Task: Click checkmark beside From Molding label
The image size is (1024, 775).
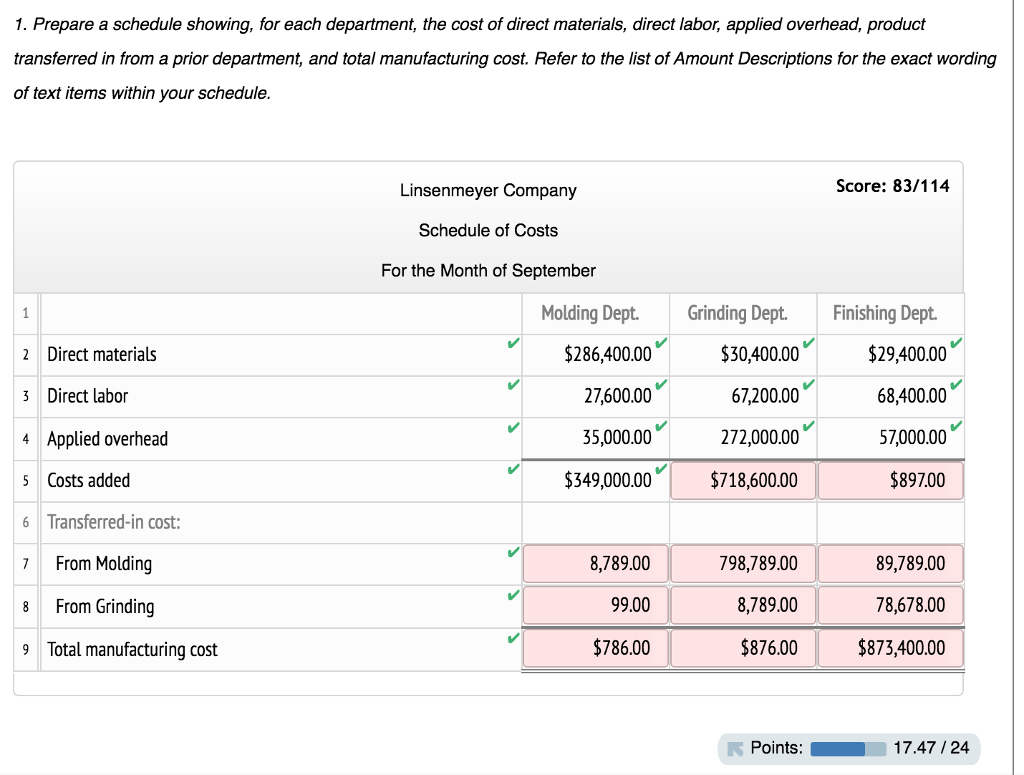Action: pos(513,552)
